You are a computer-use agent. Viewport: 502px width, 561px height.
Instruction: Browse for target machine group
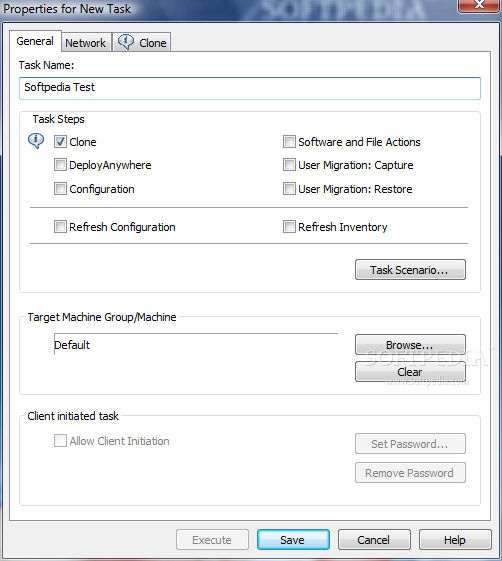(x=410, y=345)
